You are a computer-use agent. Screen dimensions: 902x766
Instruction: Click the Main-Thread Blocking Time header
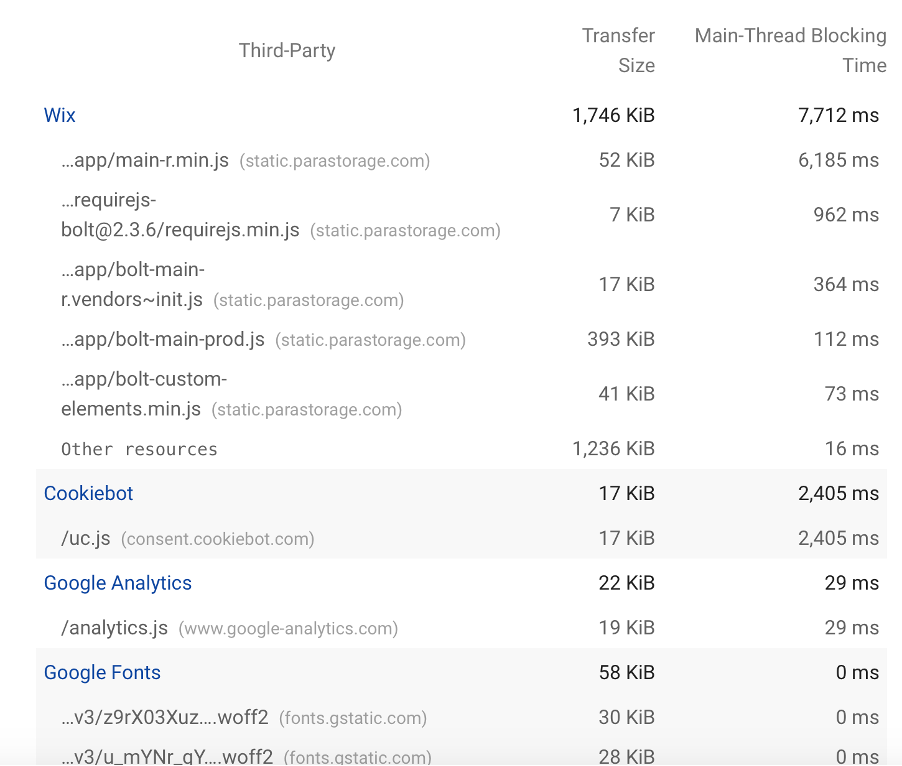point(790,50)
